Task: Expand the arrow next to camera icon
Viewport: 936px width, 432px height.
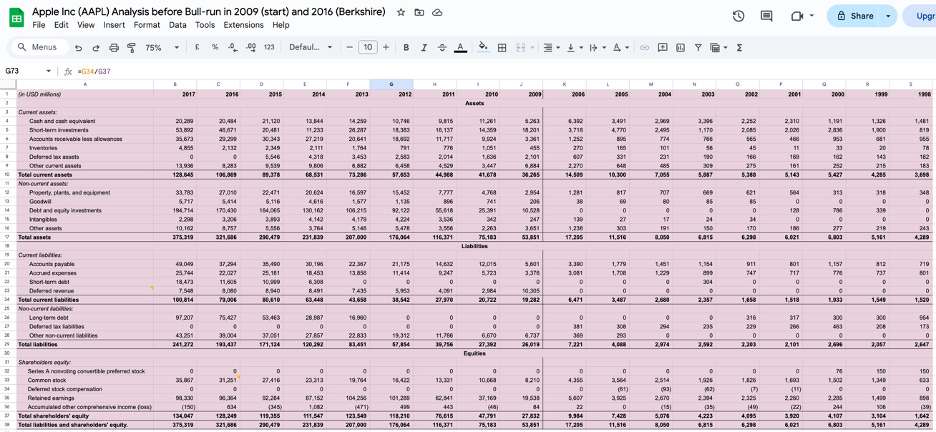Action: [810, 17]
